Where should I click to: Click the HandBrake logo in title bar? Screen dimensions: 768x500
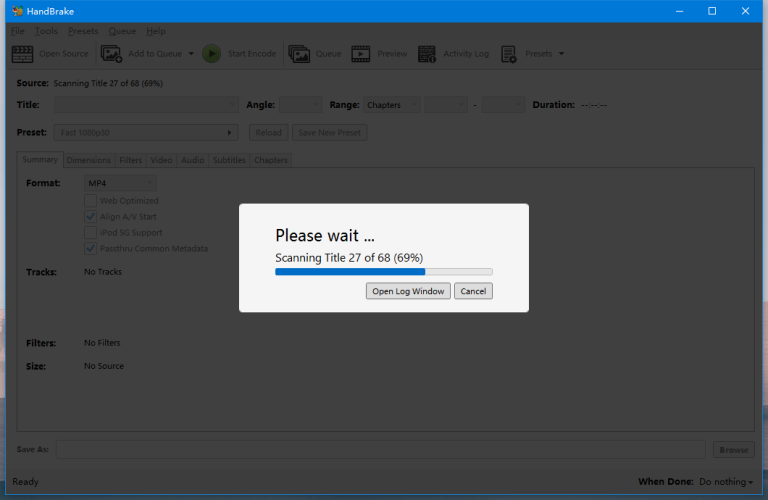(18, 11)
